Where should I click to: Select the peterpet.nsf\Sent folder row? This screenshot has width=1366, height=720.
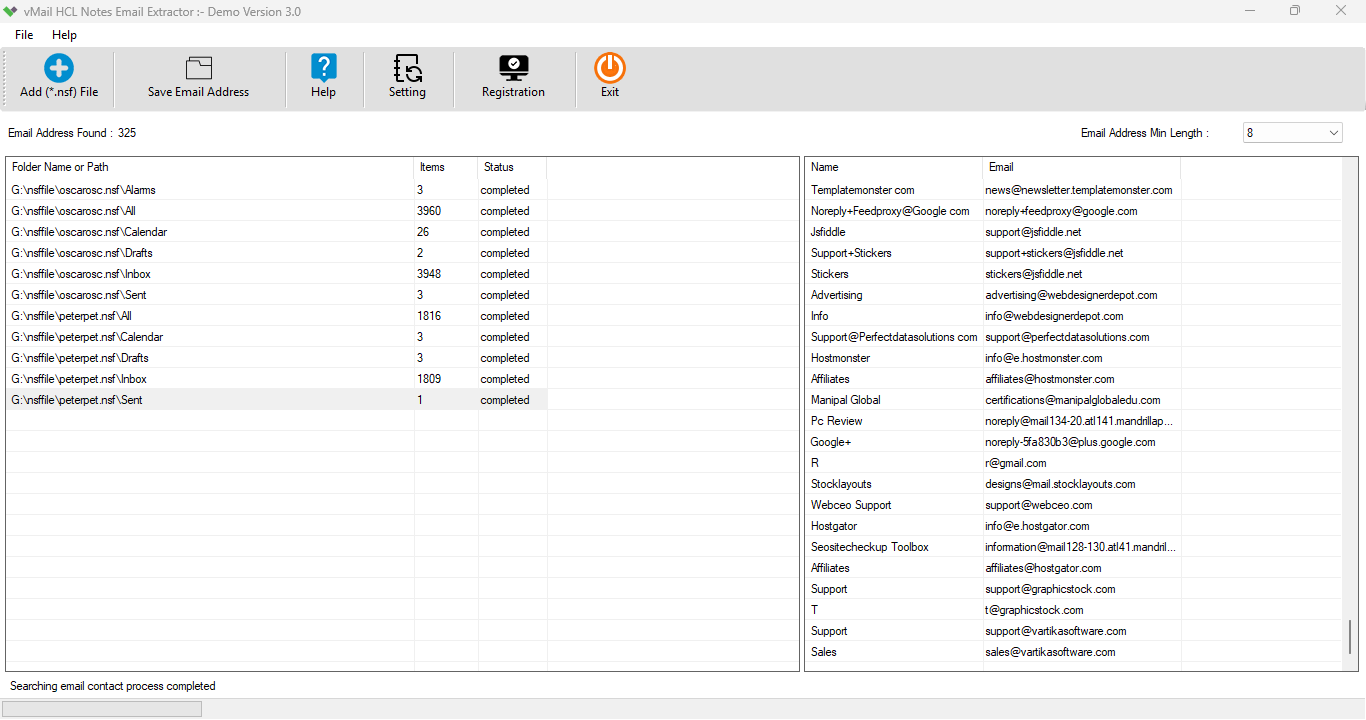point(277,400)
